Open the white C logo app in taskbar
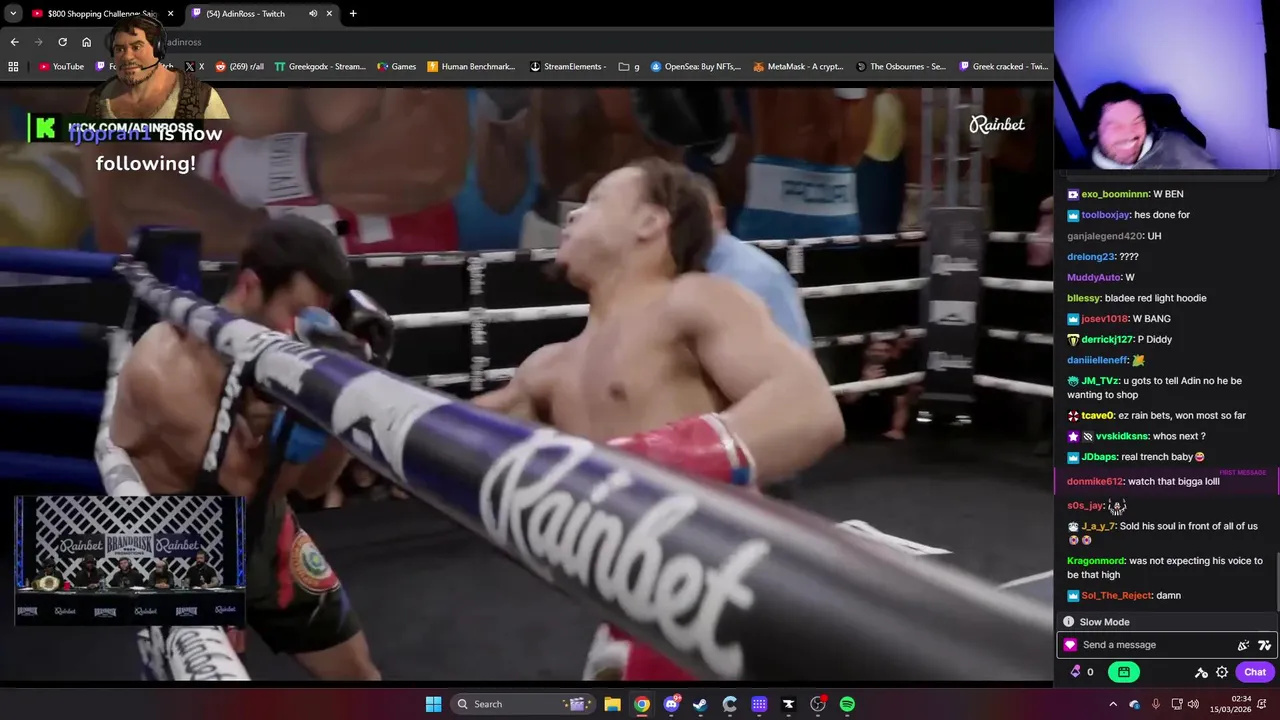This screenshot has height=720, width=1280. click(730, 704)
